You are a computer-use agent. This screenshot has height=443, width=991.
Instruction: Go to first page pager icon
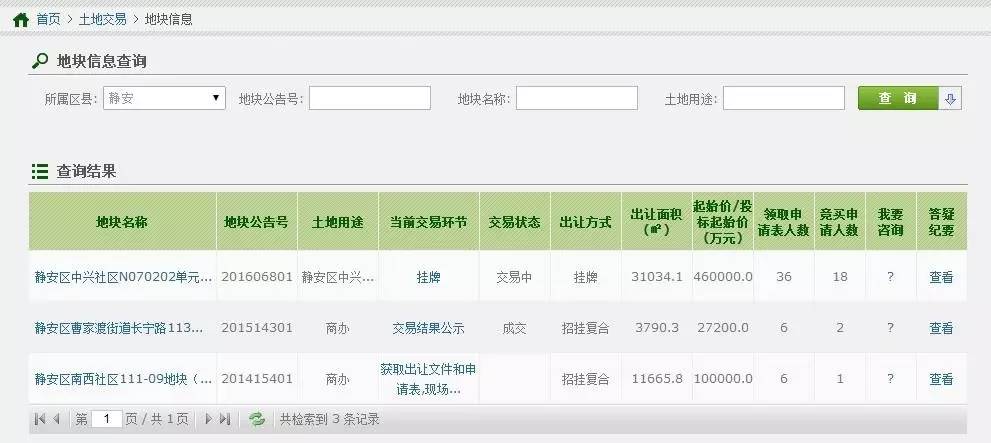tap(40, 419)
